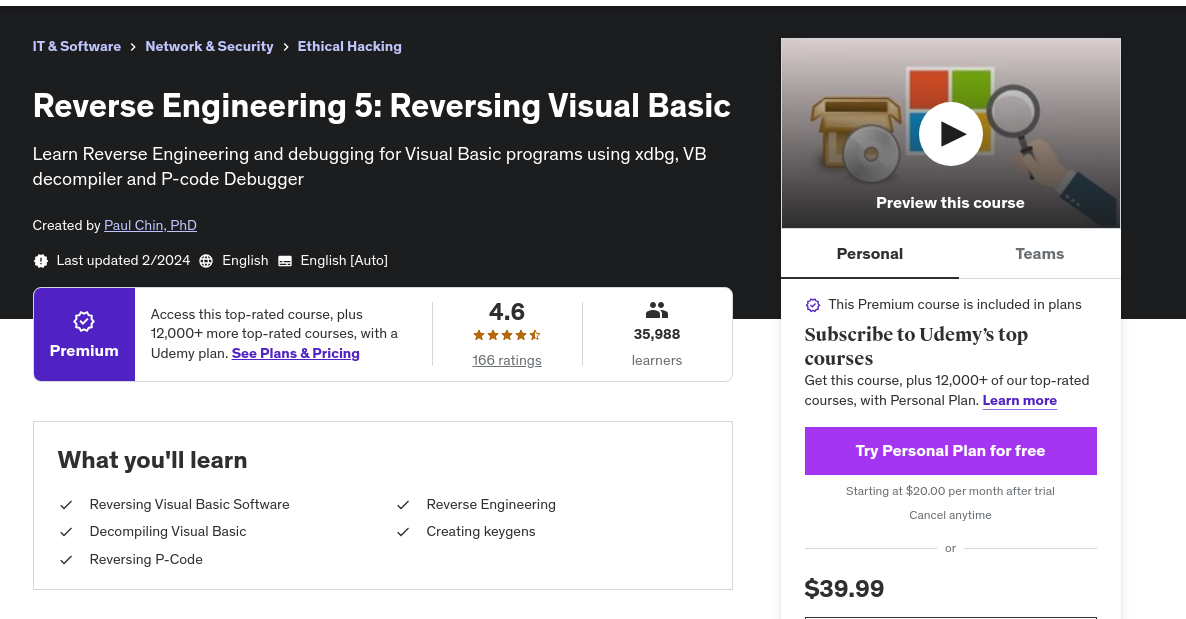
Task: Click checkmark beside Decompiling Visual Basic
Action: click(66, 532)
